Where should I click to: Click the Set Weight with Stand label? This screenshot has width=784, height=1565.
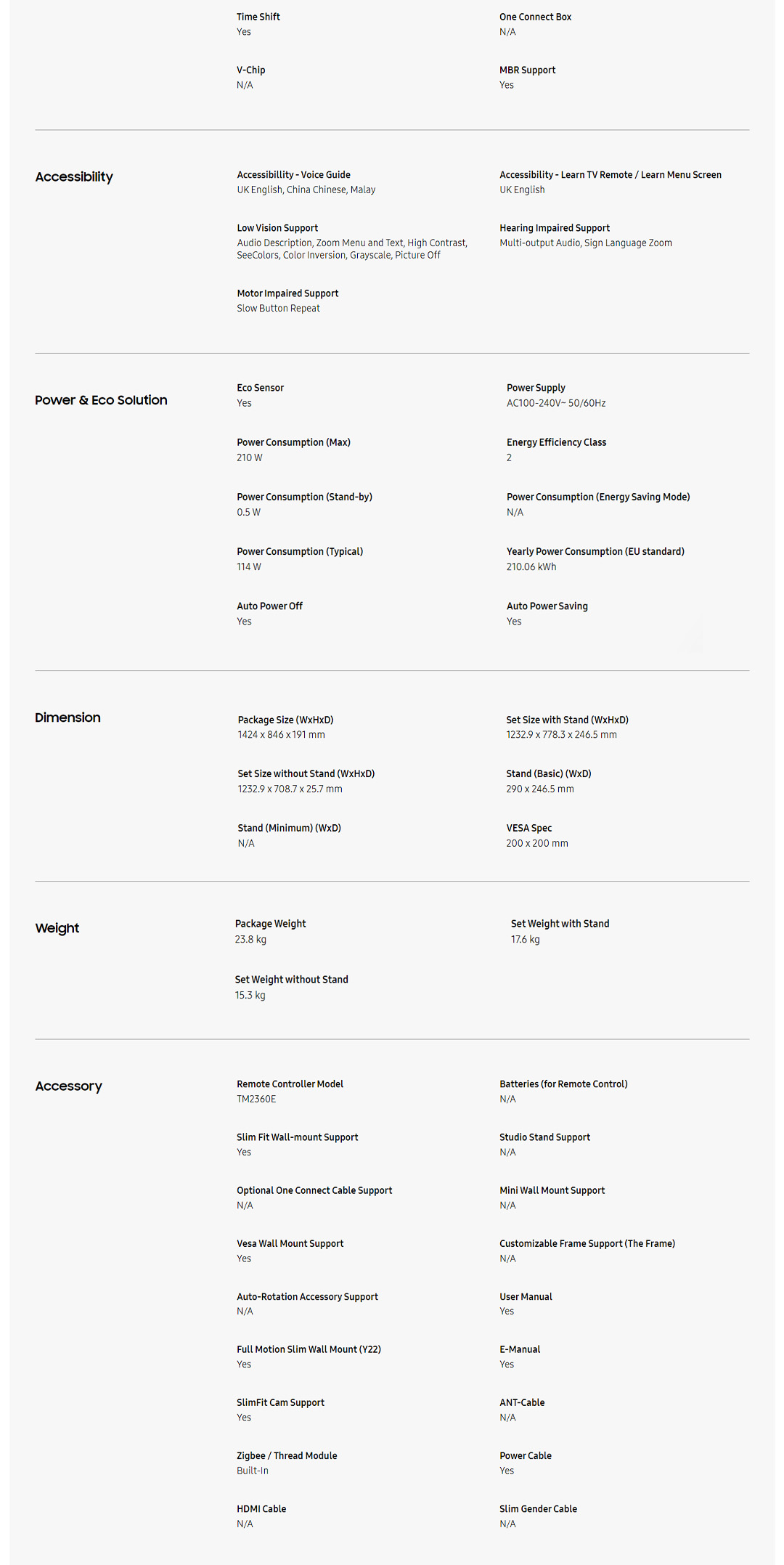[x=560, y=924]
